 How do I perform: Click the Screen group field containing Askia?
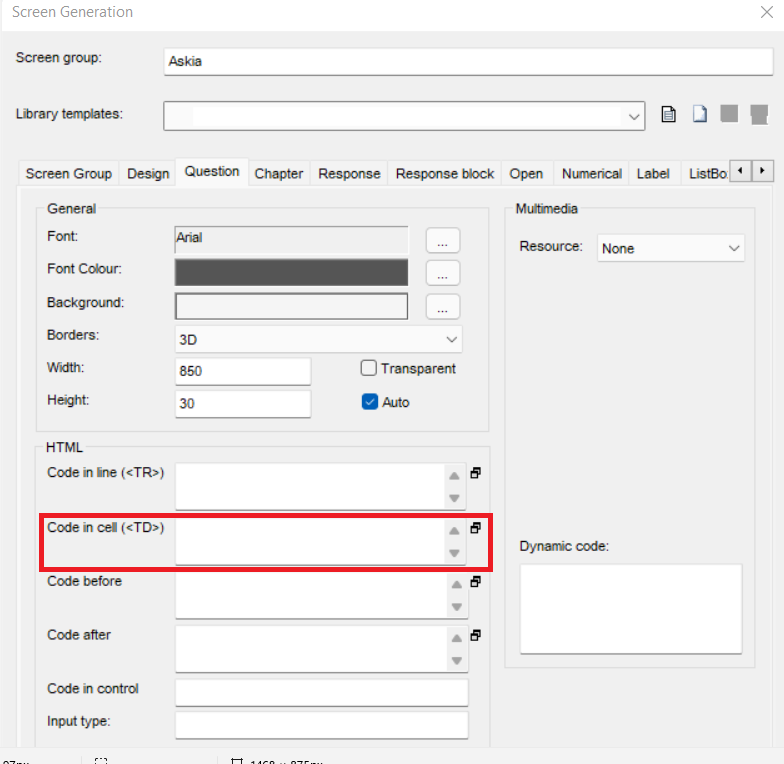(468, 62)
